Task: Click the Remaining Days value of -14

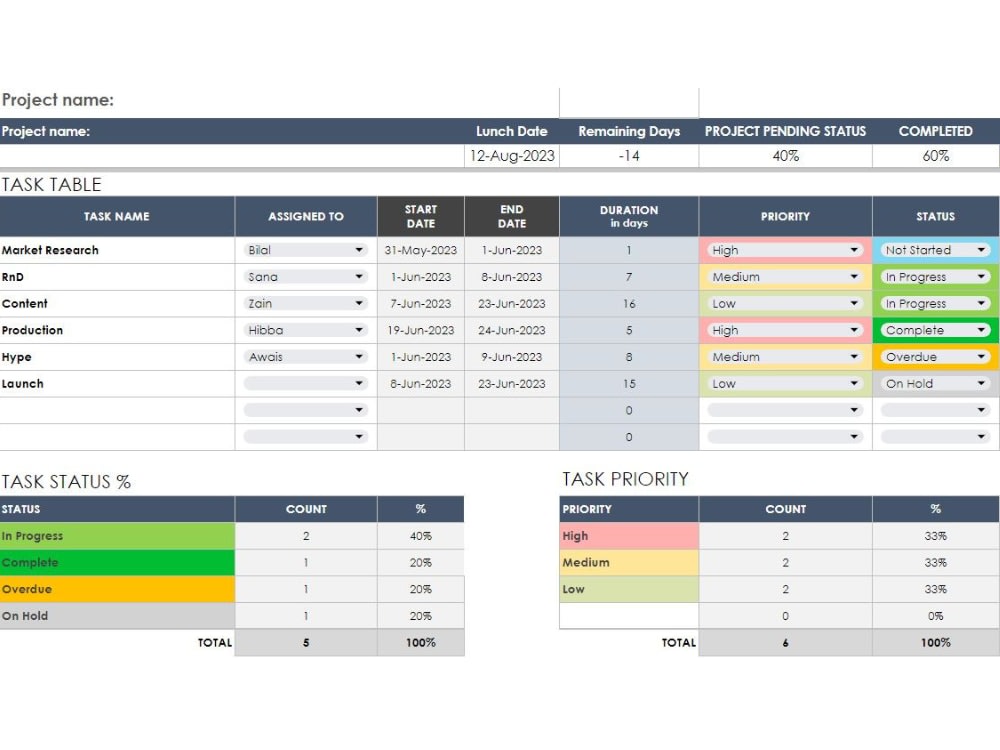Action: click(x=628, y=155)
